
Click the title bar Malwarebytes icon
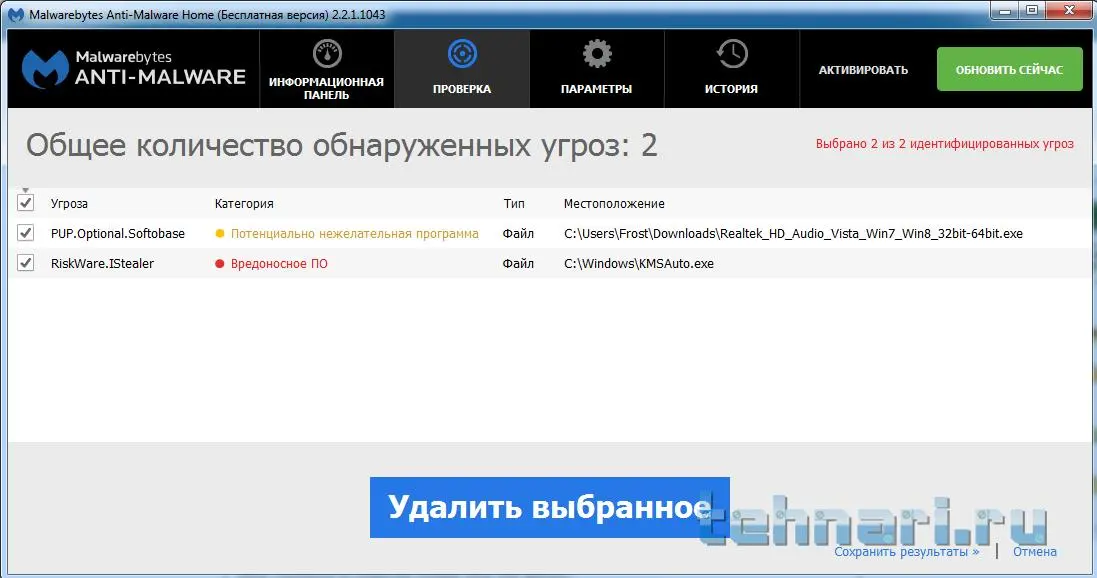point(15,15)
